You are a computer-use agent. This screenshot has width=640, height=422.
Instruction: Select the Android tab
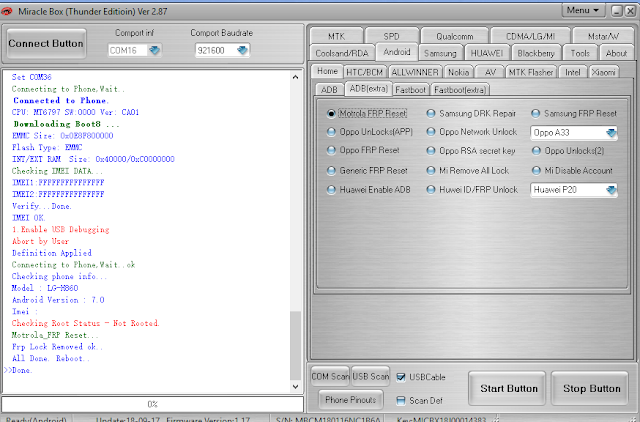tap(396, 52)
